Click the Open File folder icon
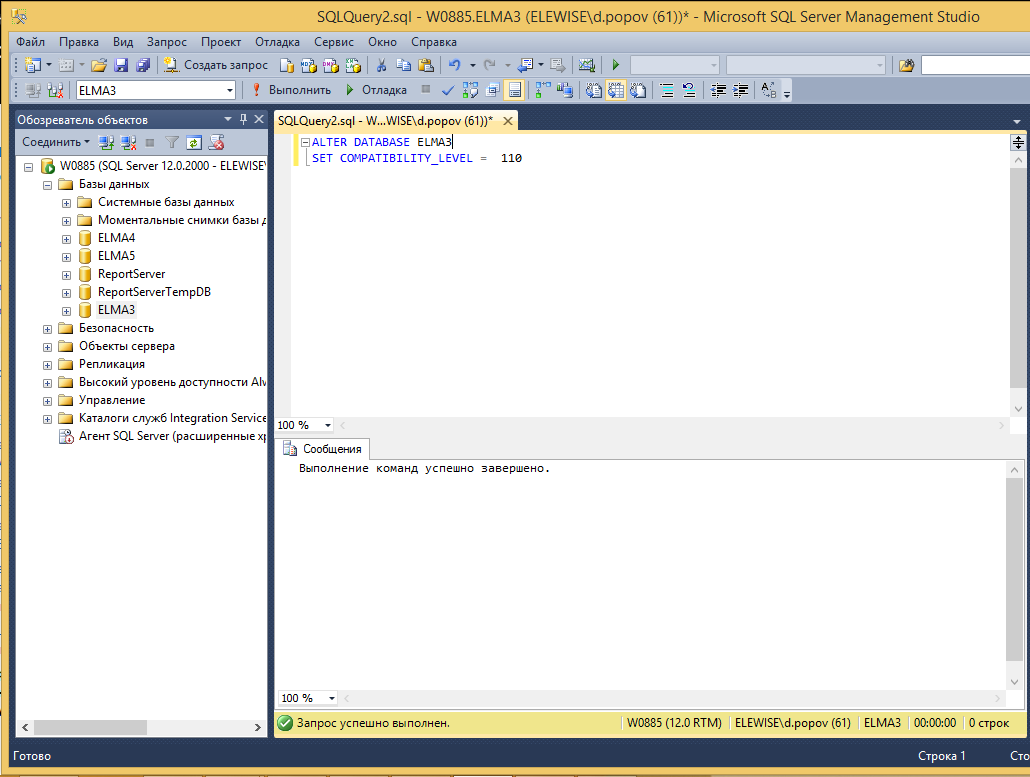Screen dimensions: 1030x777 pyautogui.click(x=98, y=65)
